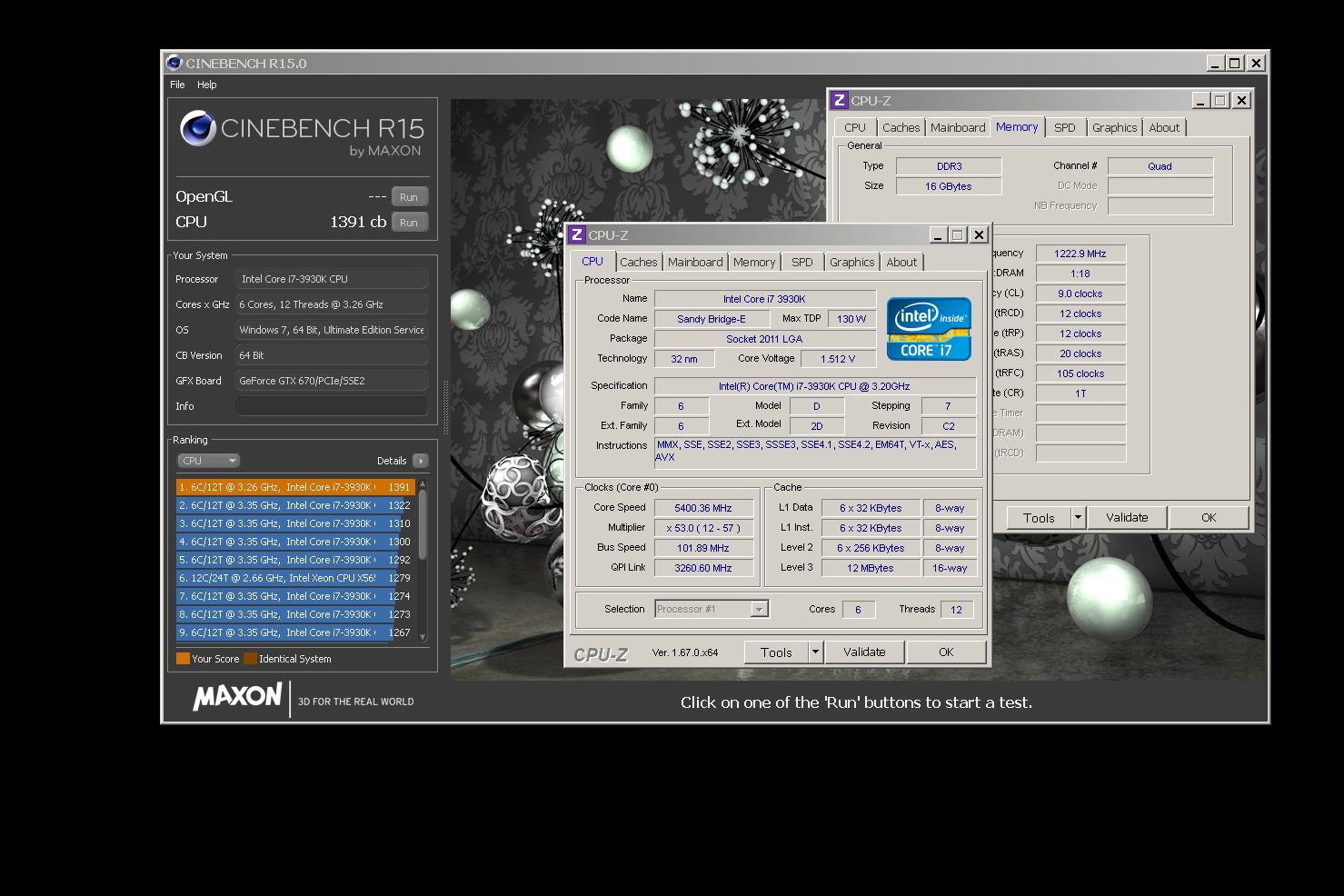This screenshot has width=1344, height=896.
Task: Click the Multiplier value x 53.0
Action: (703, 528)
